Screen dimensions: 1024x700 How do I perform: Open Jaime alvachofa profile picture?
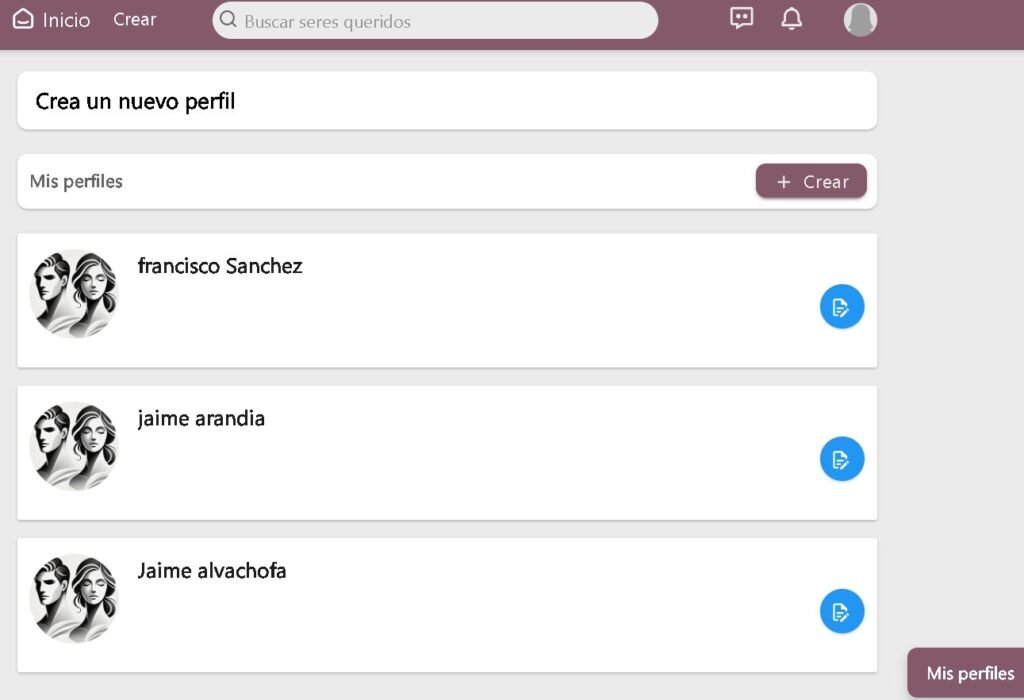(73, 598)
